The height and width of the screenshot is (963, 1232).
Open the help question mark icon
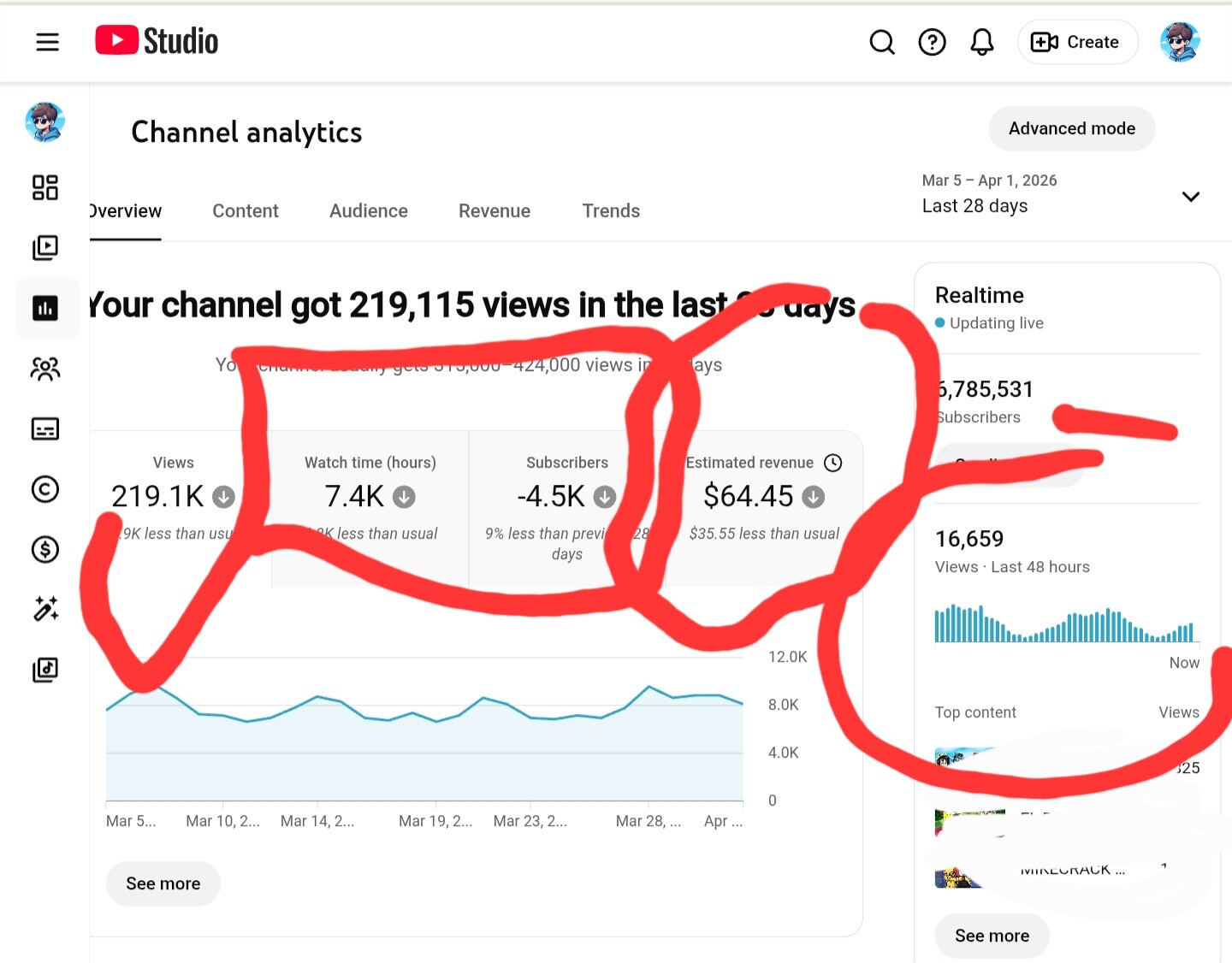point(932,42)
